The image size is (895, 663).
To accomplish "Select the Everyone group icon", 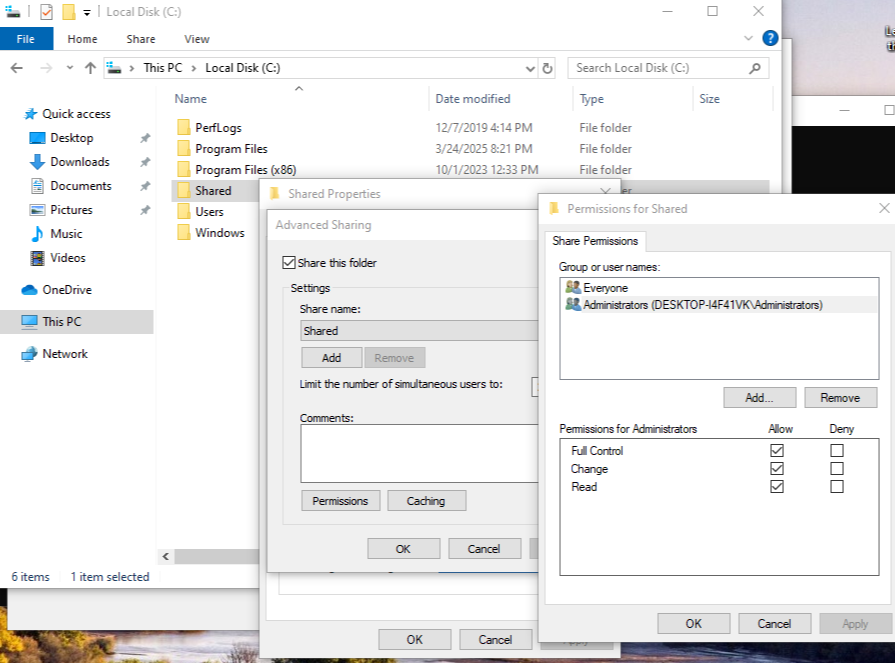I will (x=573, y=287).
